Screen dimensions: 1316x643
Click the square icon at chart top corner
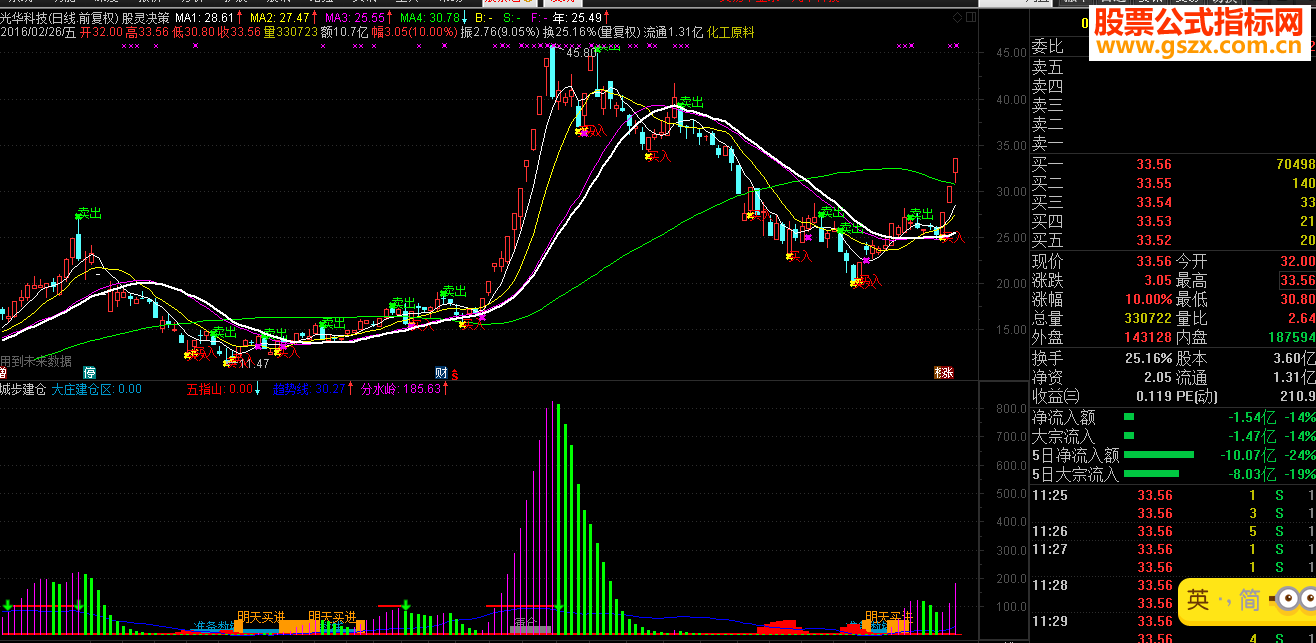pos(972,18)
